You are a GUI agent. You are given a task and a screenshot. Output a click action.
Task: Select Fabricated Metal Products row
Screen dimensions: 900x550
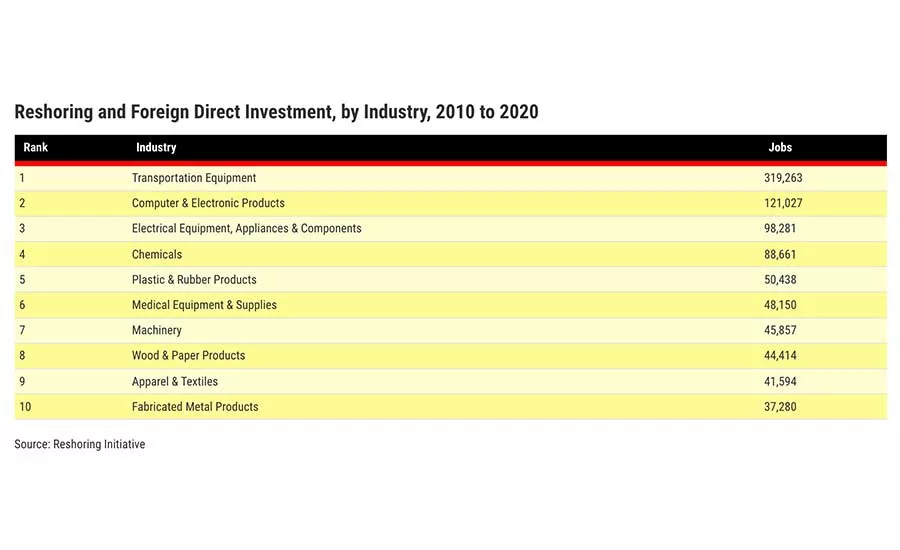pyautogui.click(x=451, y=406)
